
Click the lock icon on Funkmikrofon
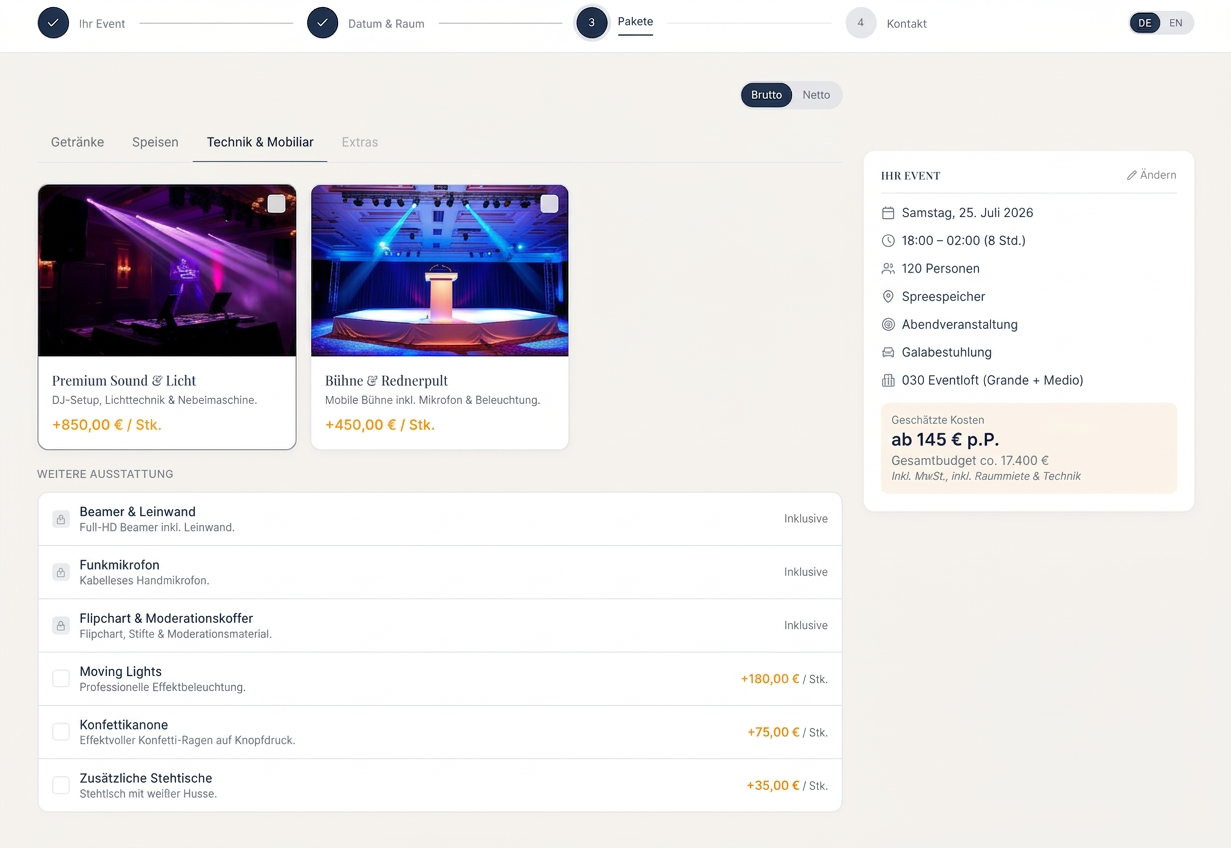[60, 571]
